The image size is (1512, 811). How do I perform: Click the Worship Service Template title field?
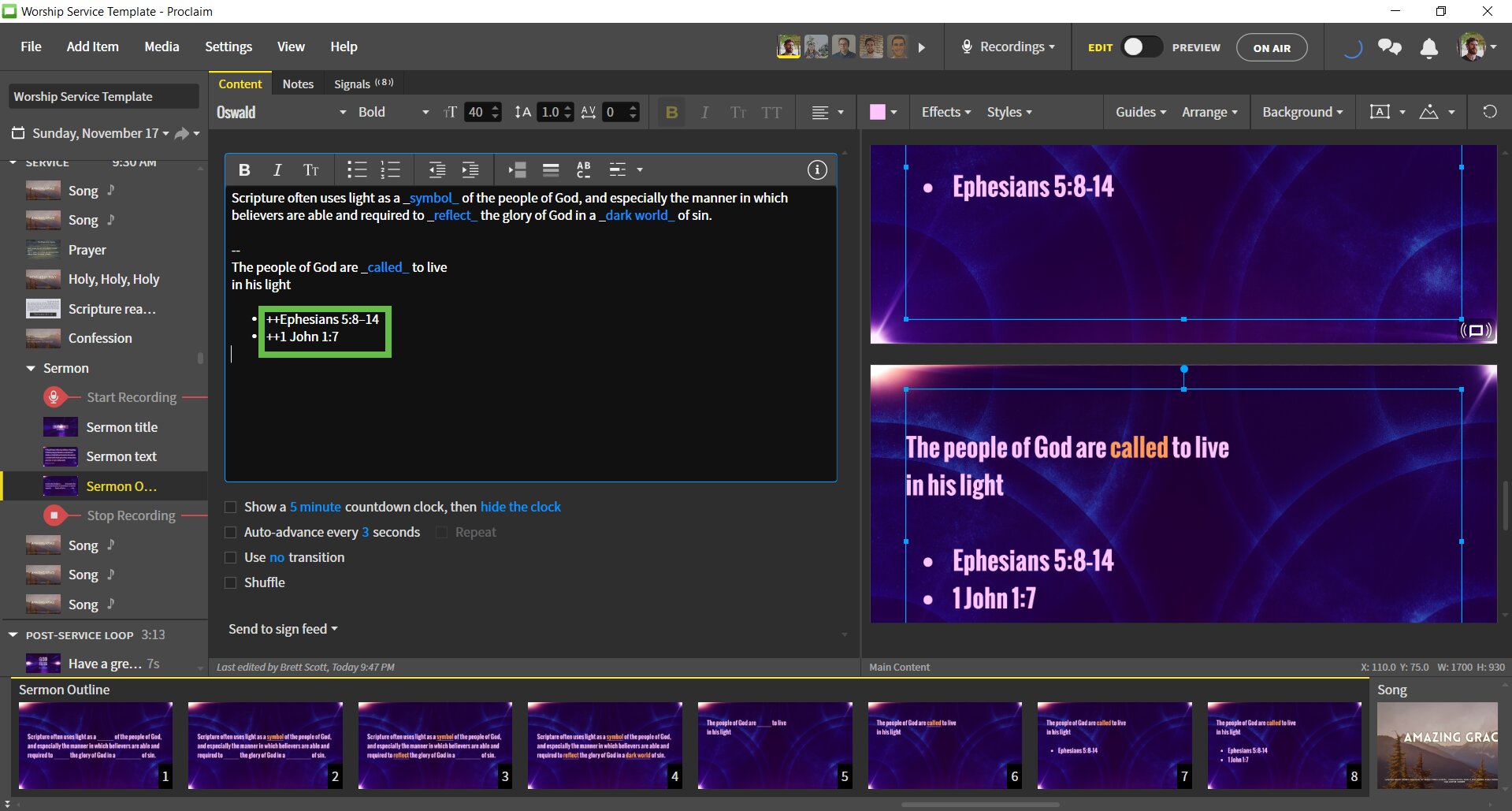tap(104, 96)
